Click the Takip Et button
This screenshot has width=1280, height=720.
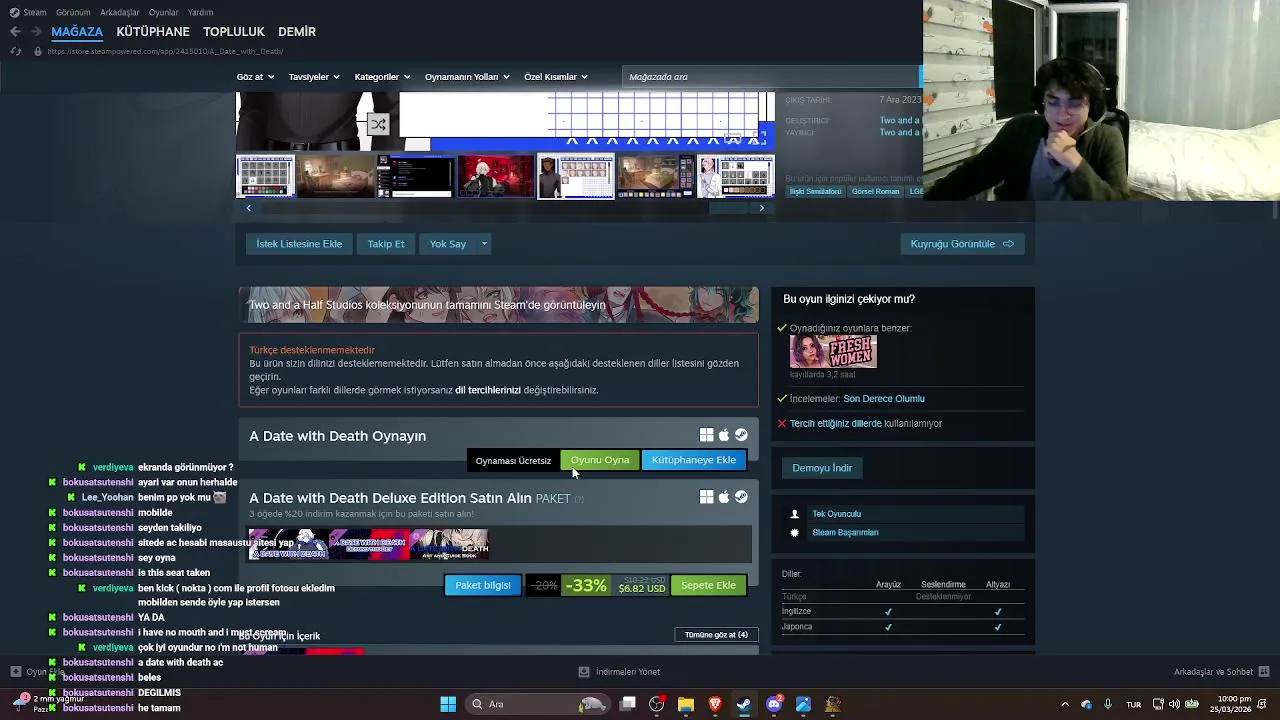[x=386, y=244]
